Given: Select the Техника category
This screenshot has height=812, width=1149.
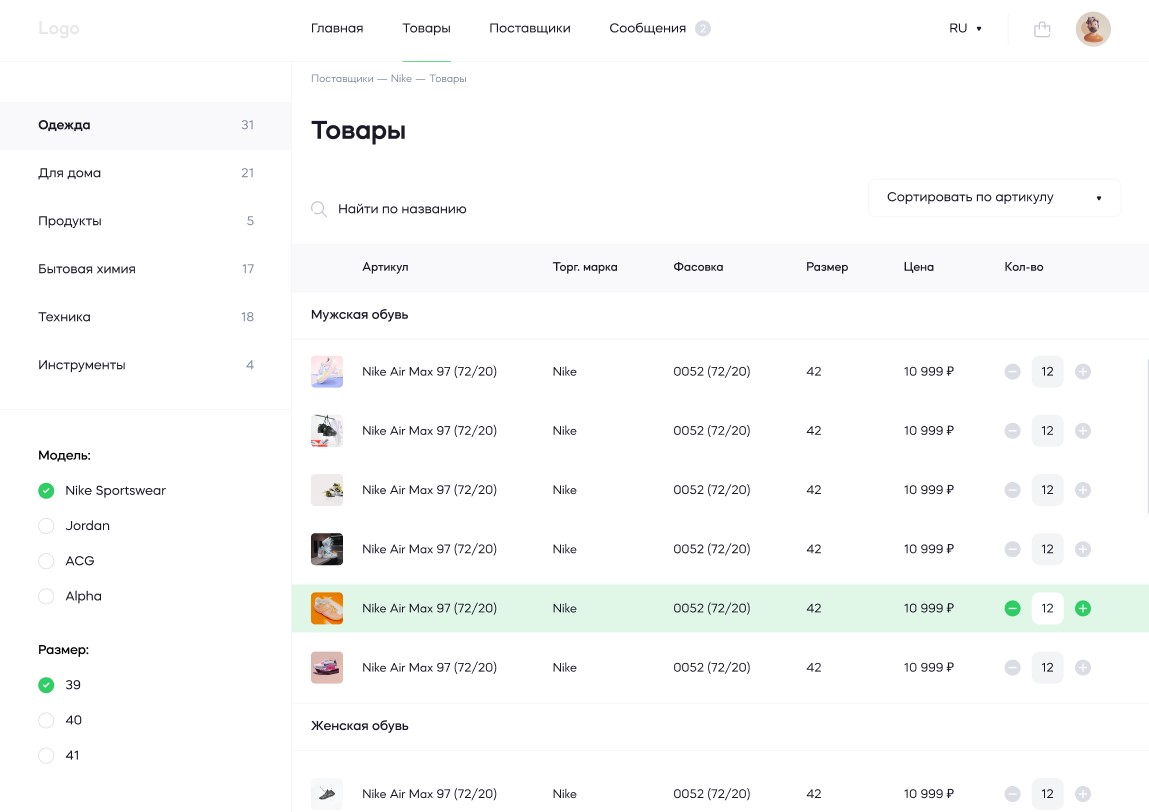Looking at the screenshot, I should click(146, 317).
